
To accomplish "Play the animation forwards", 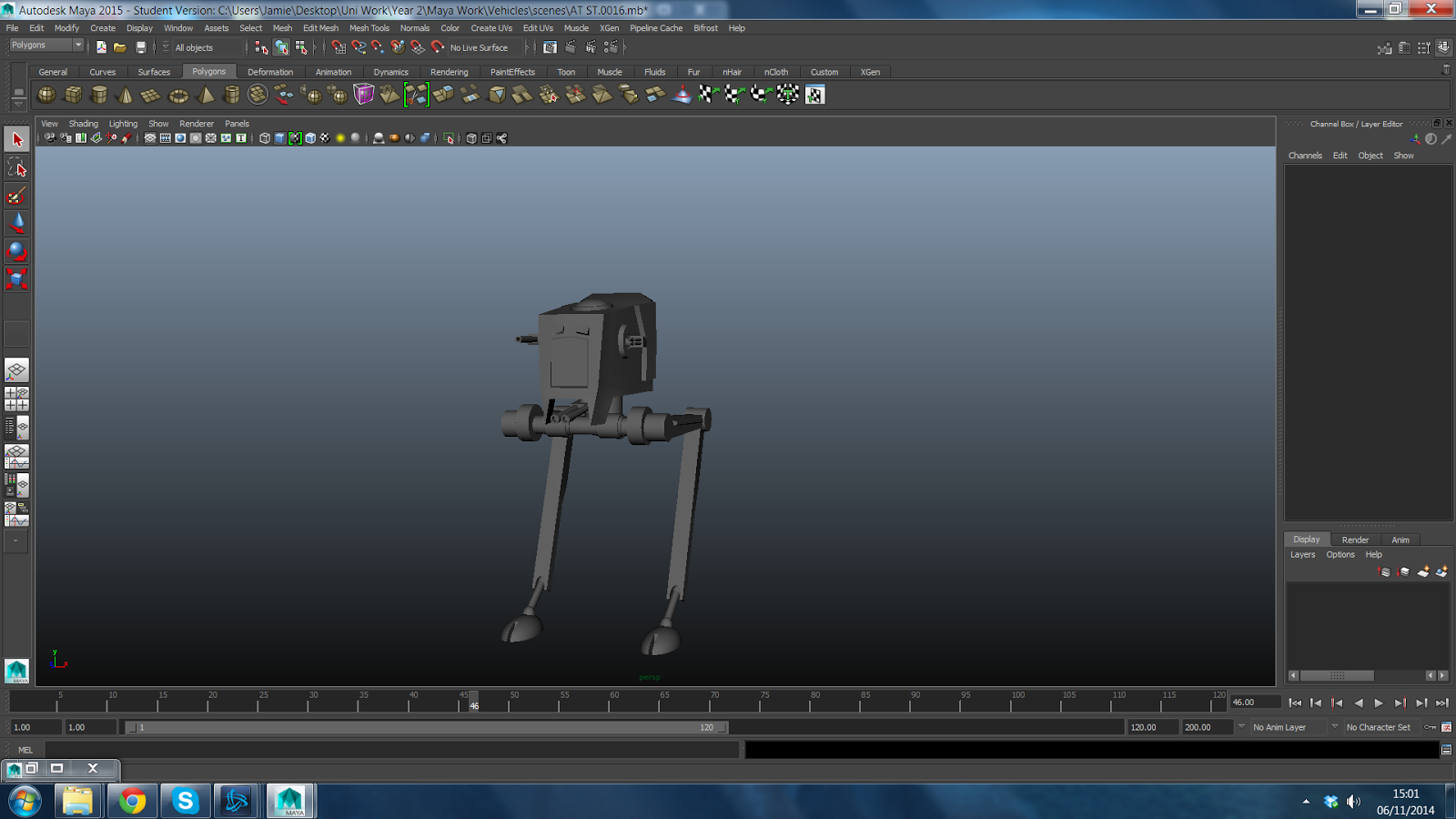I will pyautogui.click(x=1379, y=703).
